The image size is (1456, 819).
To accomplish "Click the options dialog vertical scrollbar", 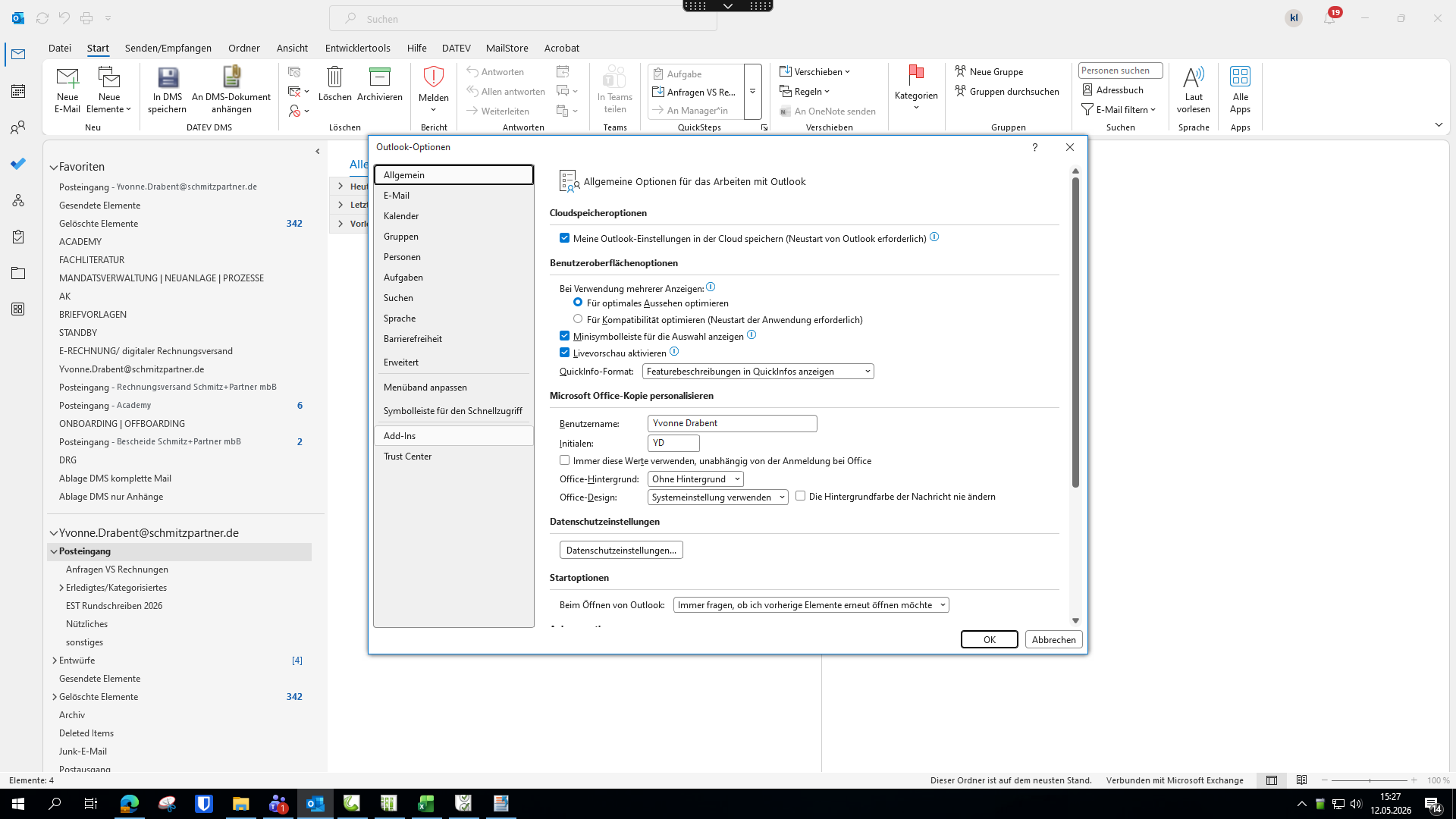I will click(1075, 332).
